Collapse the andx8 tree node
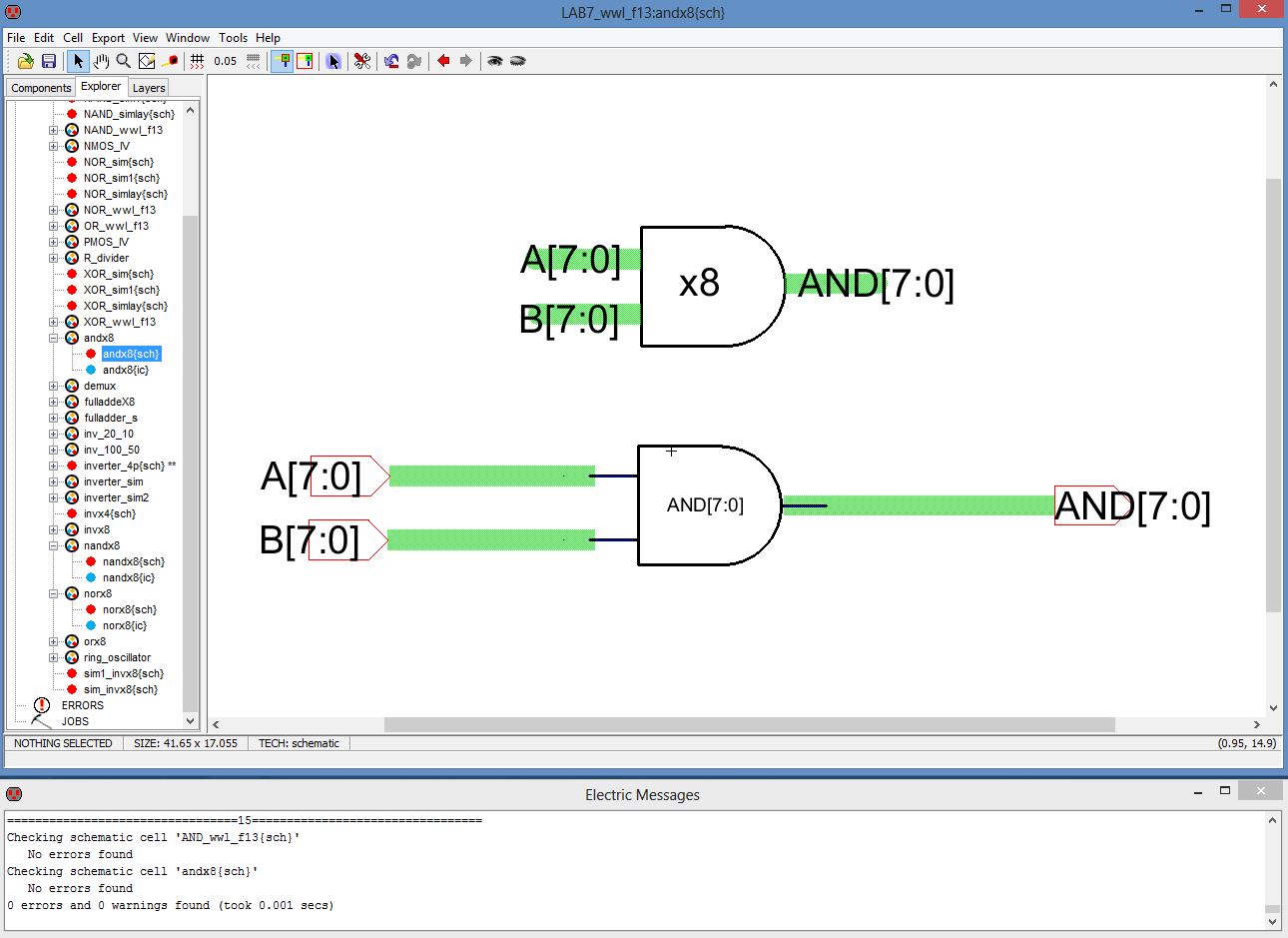The height and width of the screenshot is (938, 1288). (x=54, y=338)
